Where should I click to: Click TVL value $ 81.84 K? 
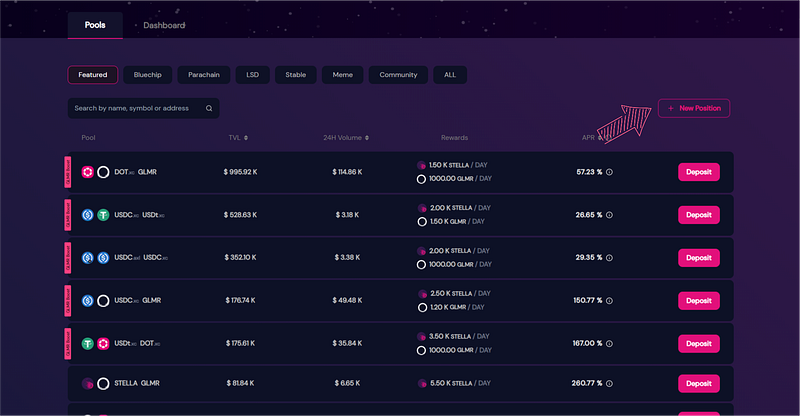[x=240, y=383]
